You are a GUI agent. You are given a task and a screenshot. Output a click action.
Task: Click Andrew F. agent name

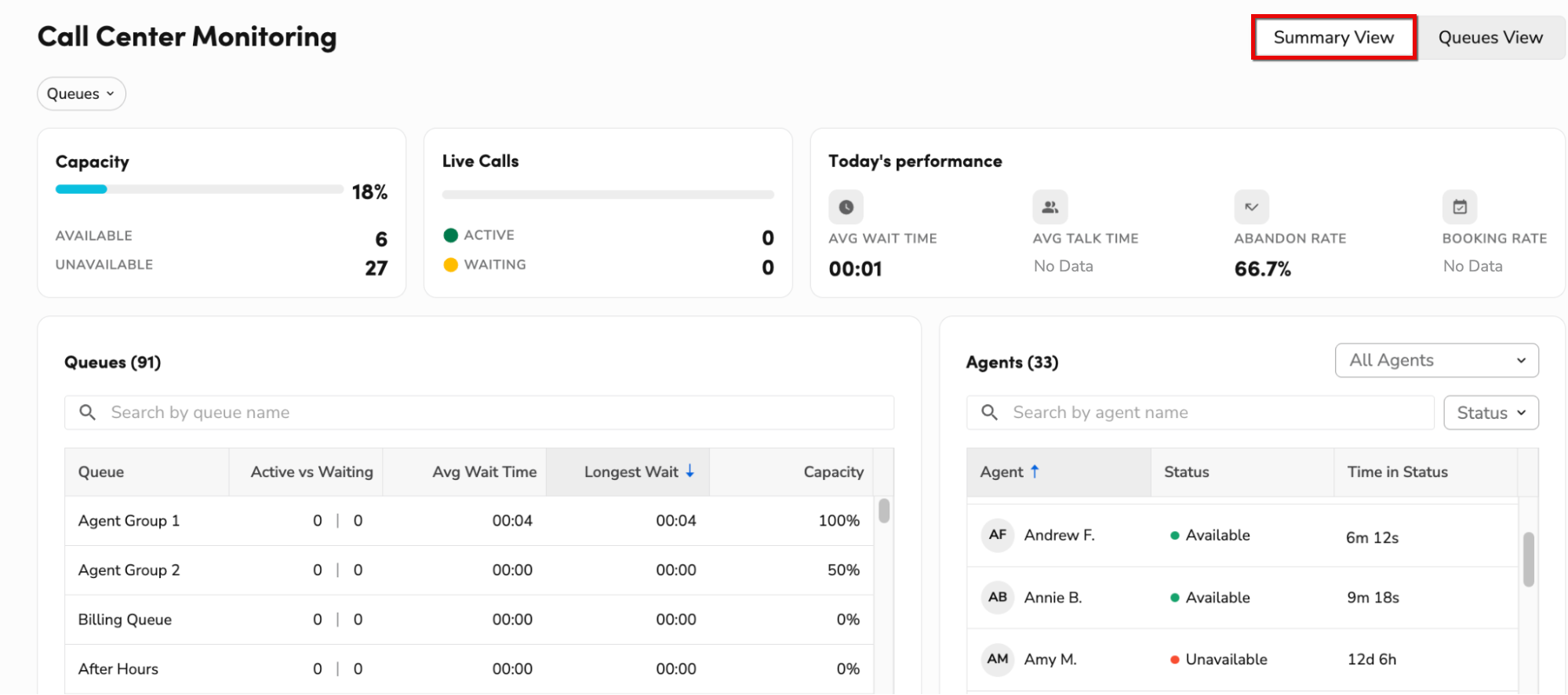pyautogui.click(x=1059, y=535)
